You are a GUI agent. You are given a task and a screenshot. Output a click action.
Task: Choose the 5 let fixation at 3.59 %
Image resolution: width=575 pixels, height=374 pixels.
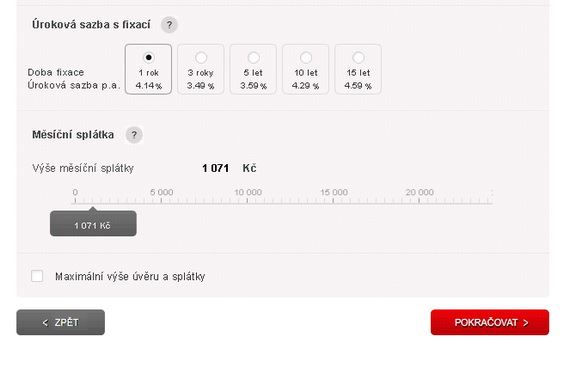click(x=253, y=69)
